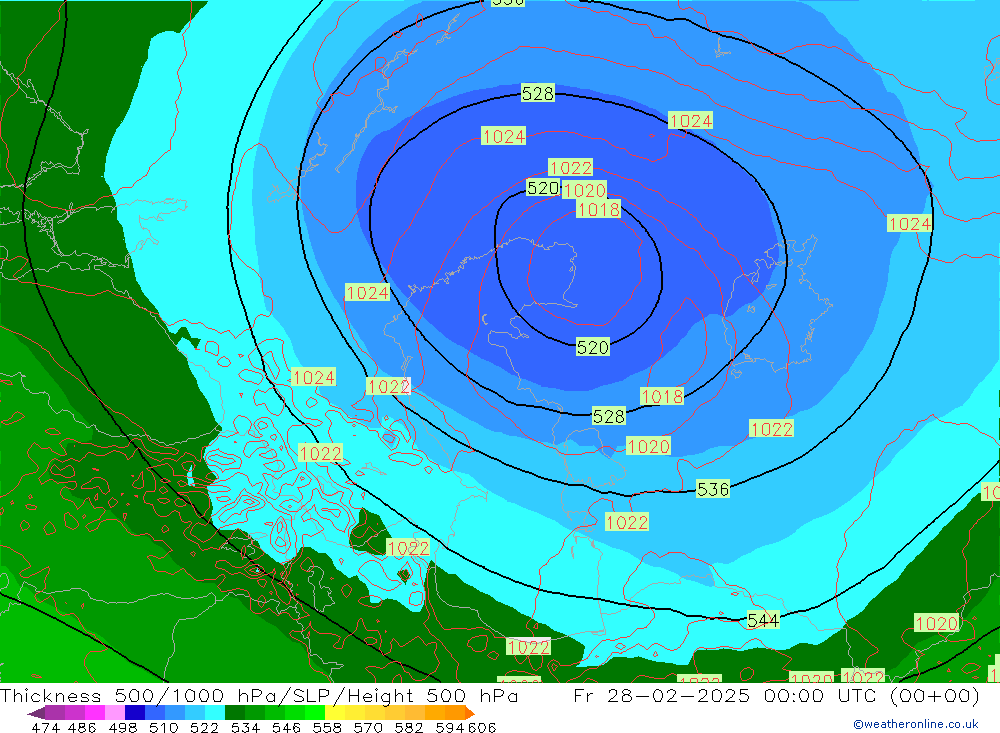Select the yellow 558 legend swatch
The width and height of the screenshot is (1000, 733).
(x=335, y=713)
